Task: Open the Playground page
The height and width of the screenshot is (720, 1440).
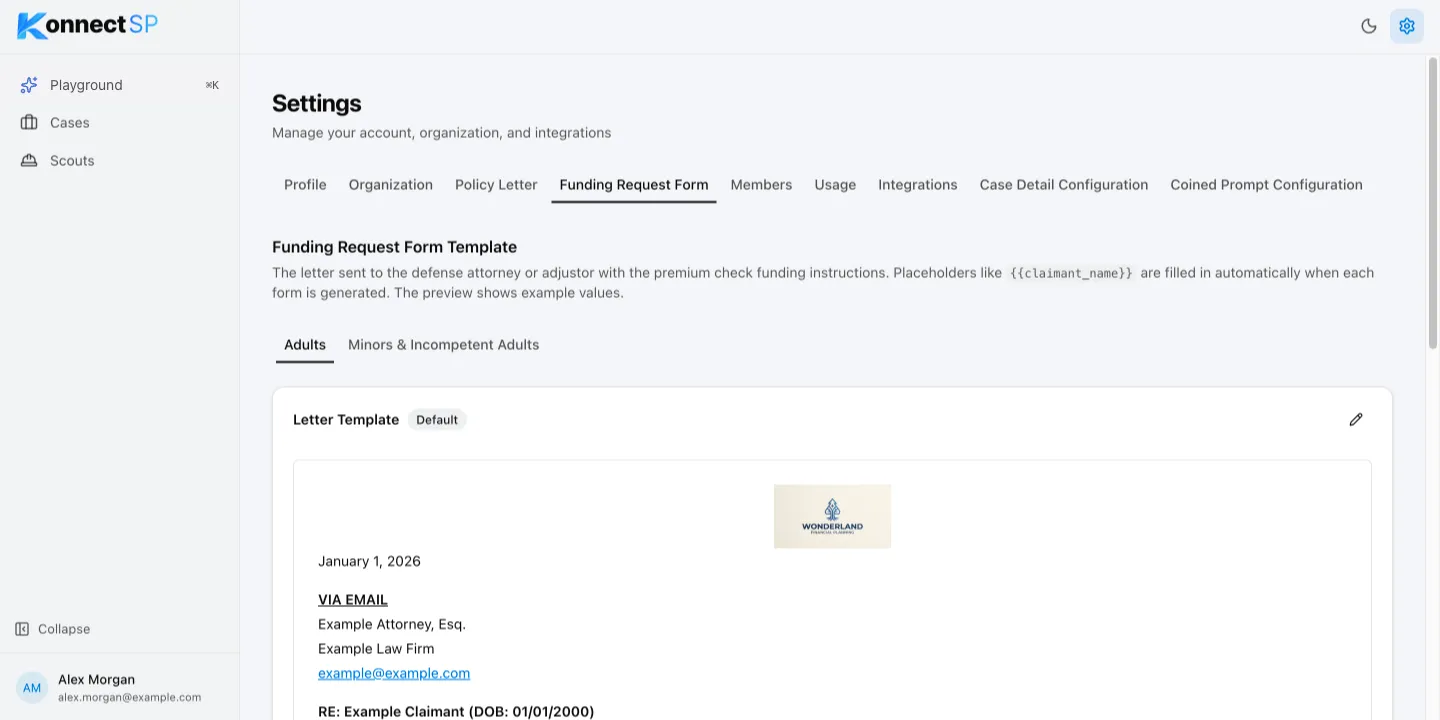Action: coord(120,85)
